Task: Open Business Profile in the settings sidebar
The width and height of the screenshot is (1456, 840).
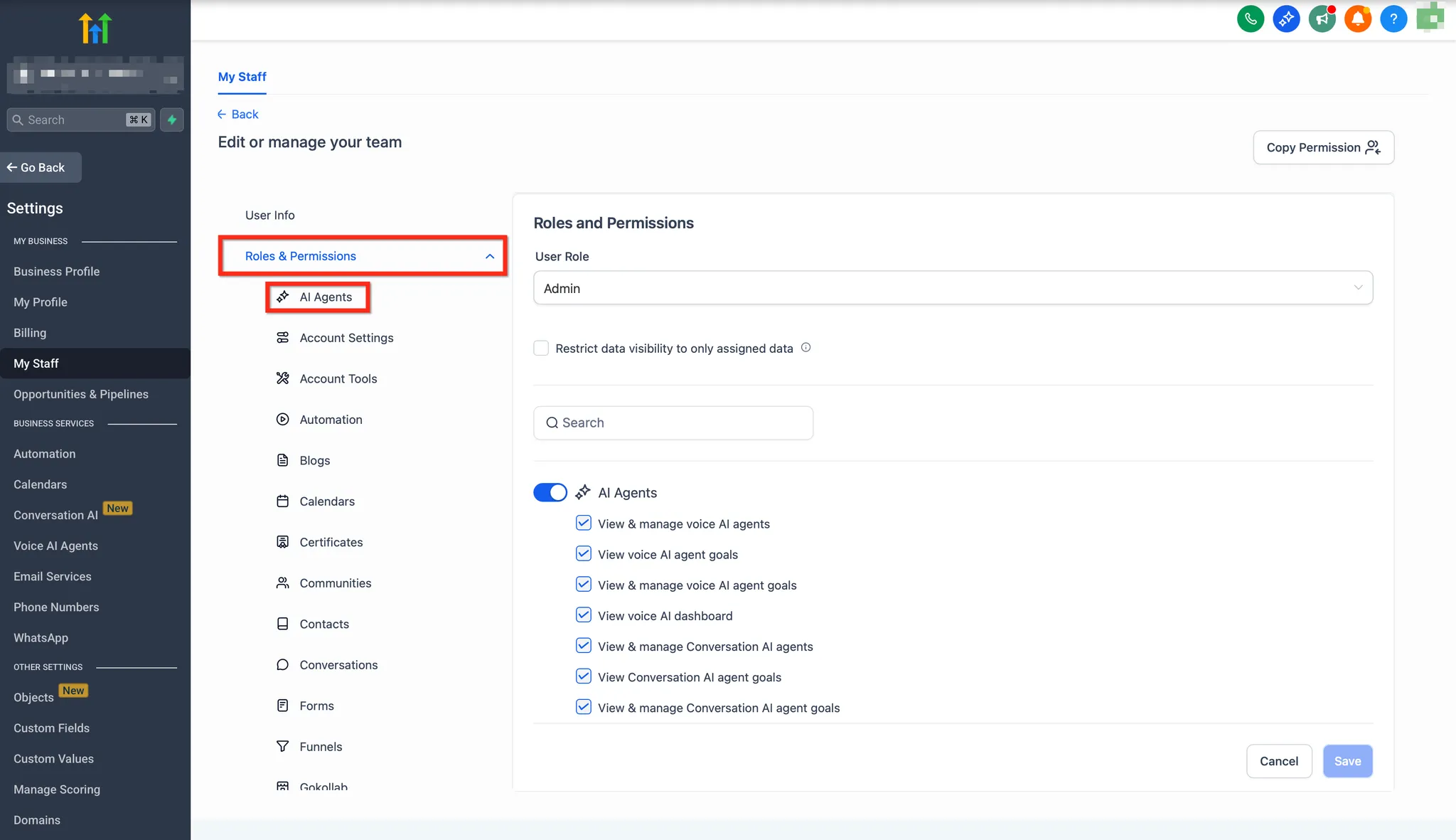Action: [56, 272]
